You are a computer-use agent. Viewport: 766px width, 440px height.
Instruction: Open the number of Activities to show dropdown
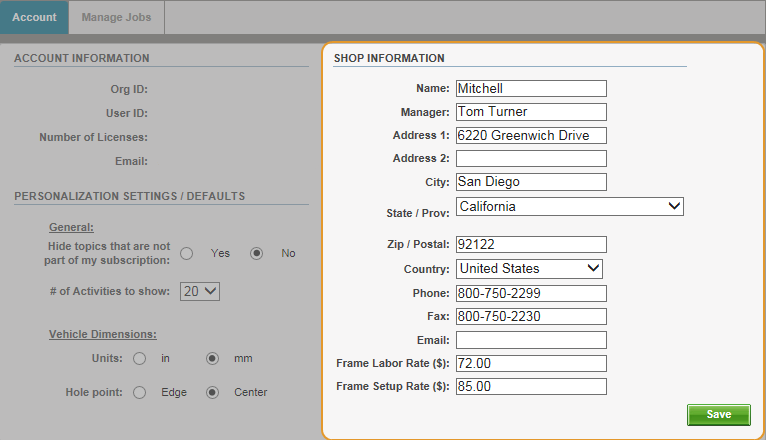coord(200,292)
